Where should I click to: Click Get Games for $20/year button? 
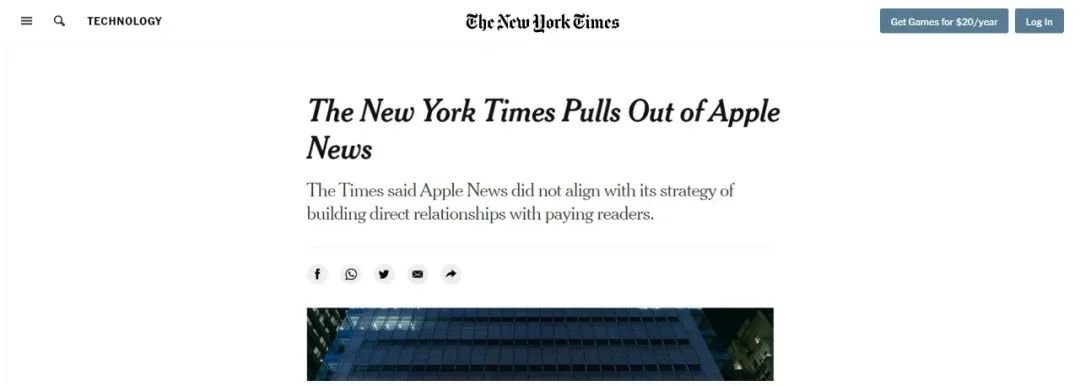coord(944,21)
